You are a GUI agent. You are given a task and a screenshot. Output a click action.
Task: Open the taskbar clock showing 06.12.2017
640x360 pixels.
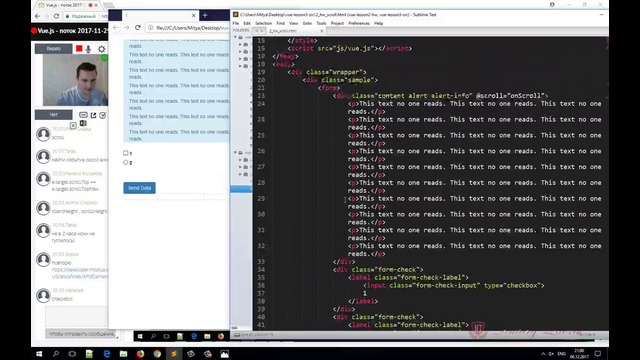coord(580,354)
